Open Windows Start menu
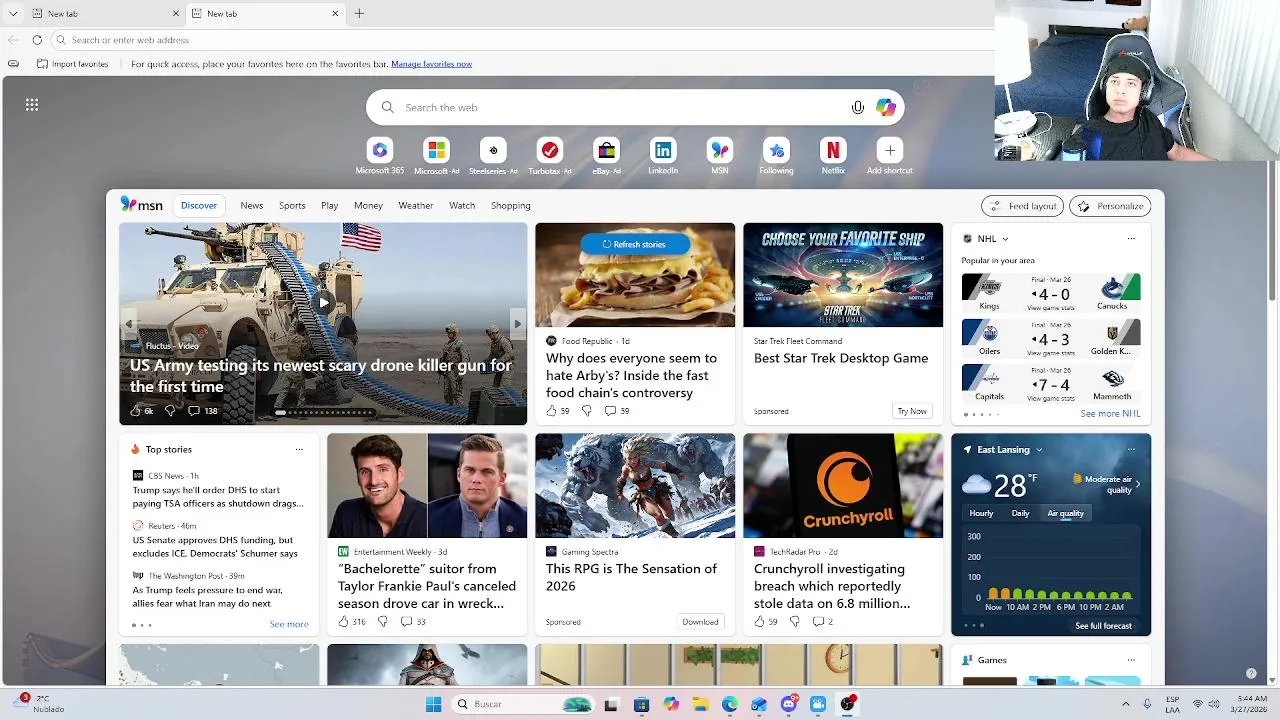This screenshot has height=720, width=1280. (433, 704)
